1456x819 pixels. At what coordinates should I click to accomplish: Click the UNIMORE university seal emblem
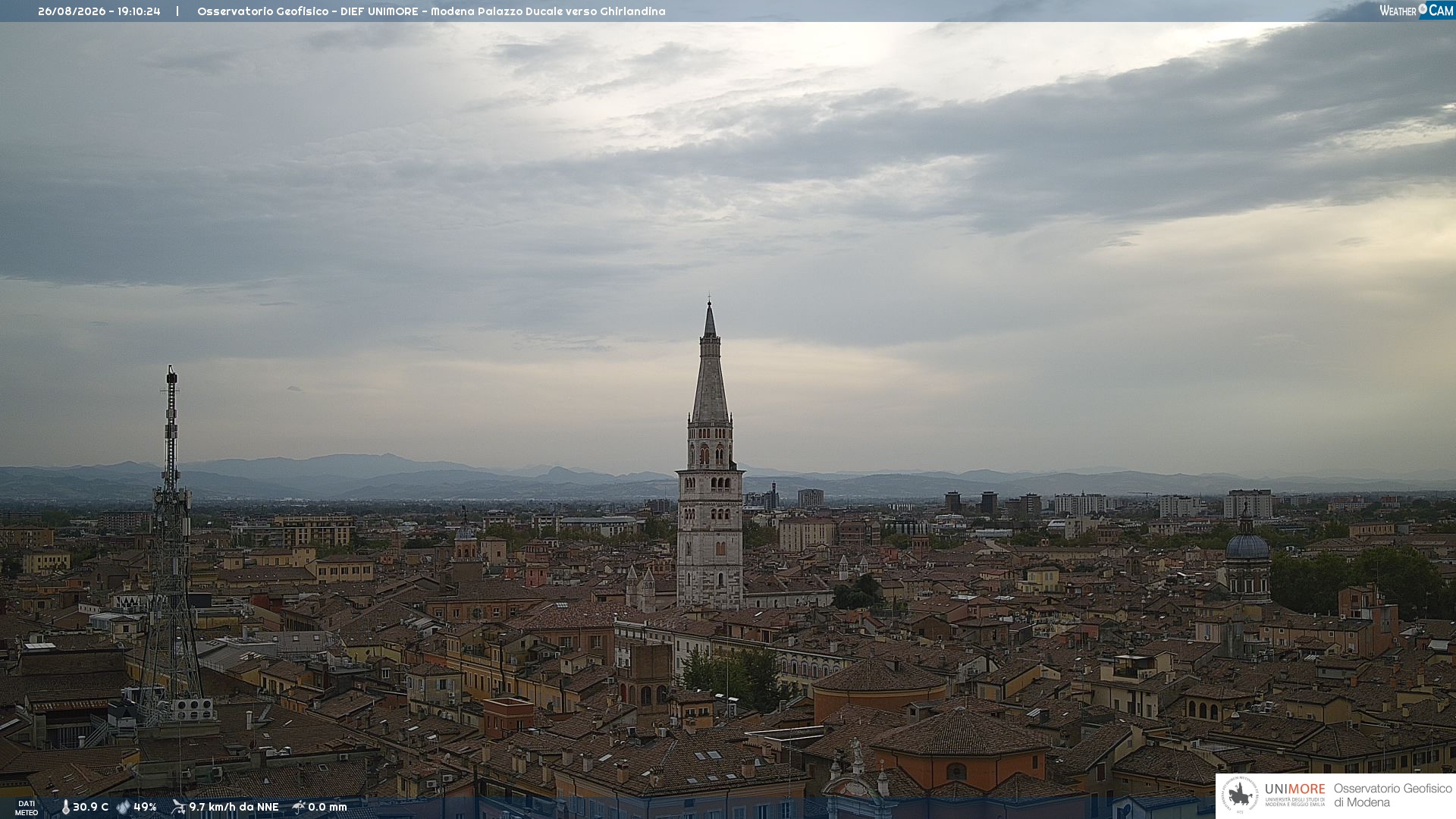[1240, 795]
